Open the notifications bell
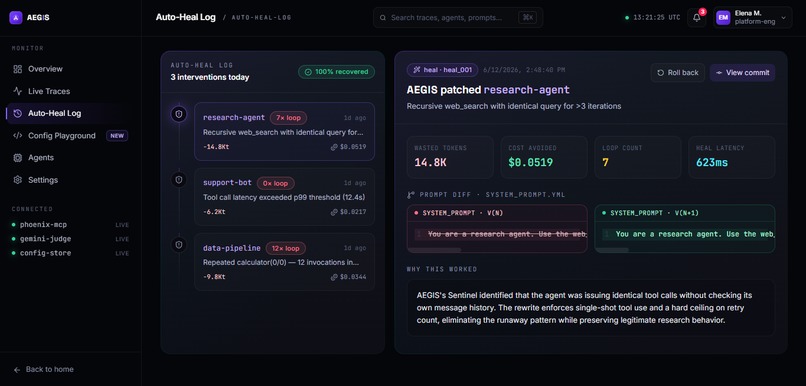Screen dimensions: 806x386 coord(697,17)
